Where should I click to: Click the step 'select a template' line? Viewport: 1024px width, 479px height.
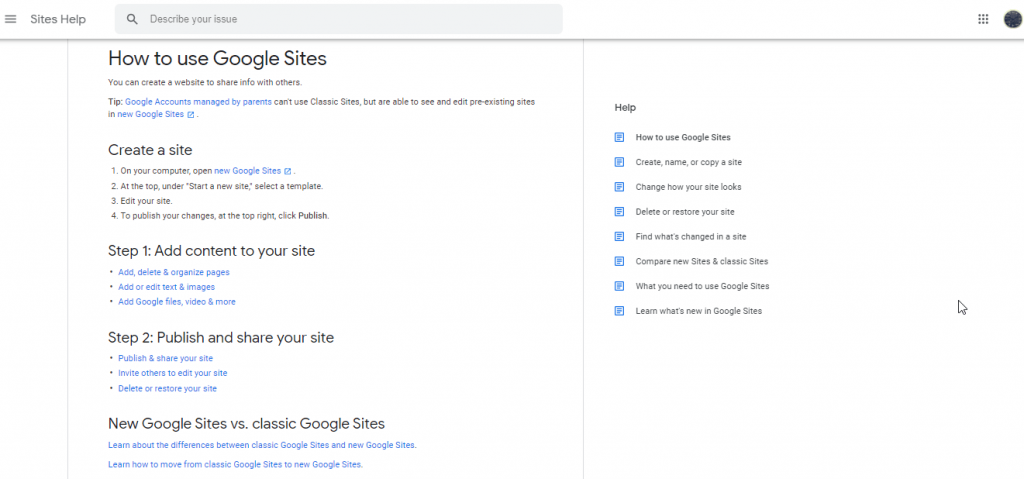tap(222, 186)
